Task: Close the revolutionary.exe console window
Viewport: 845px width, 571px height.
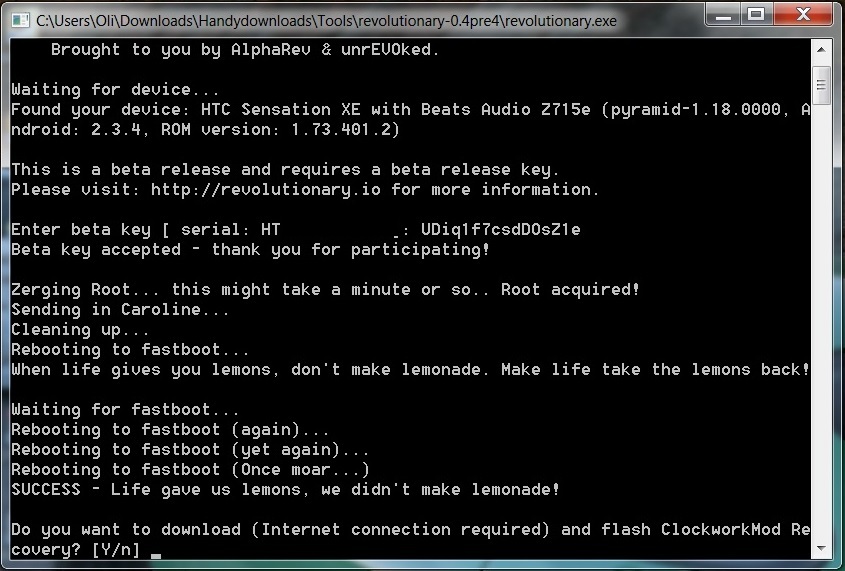Action: [804, 15]
